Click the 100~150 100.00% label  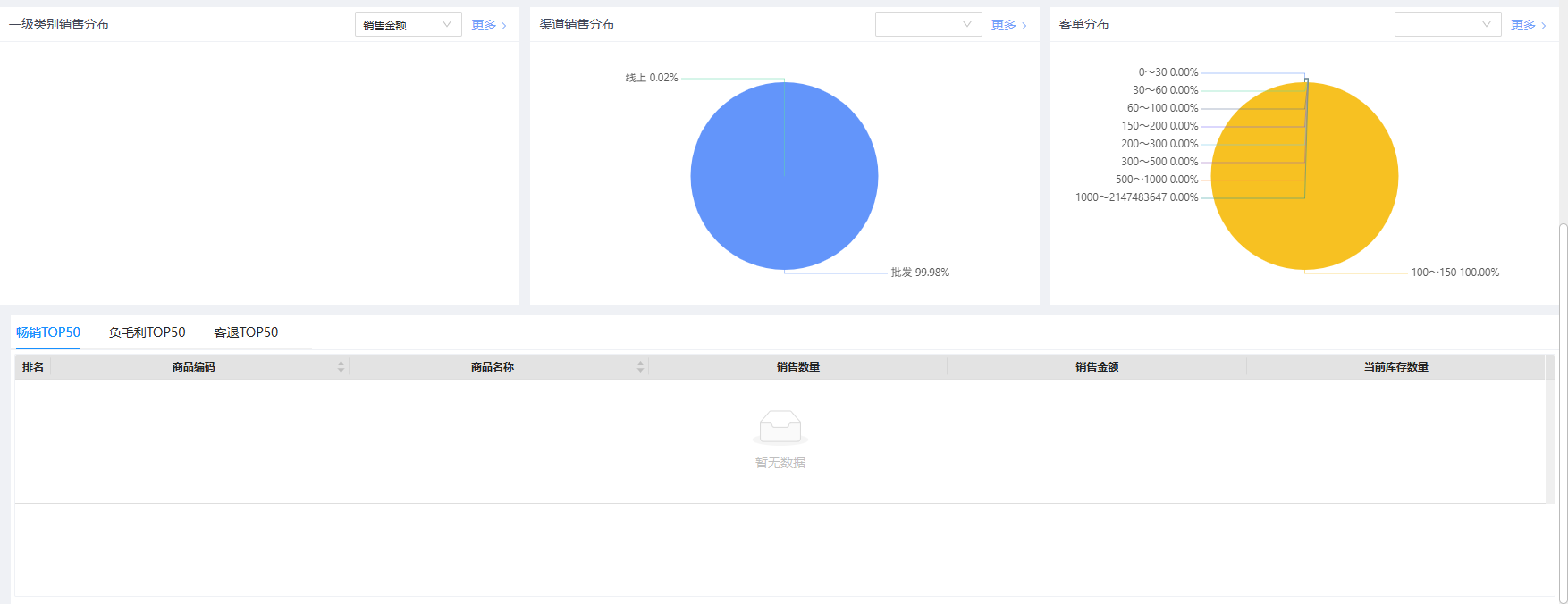pyautogui.click(x=1455, y=273)
